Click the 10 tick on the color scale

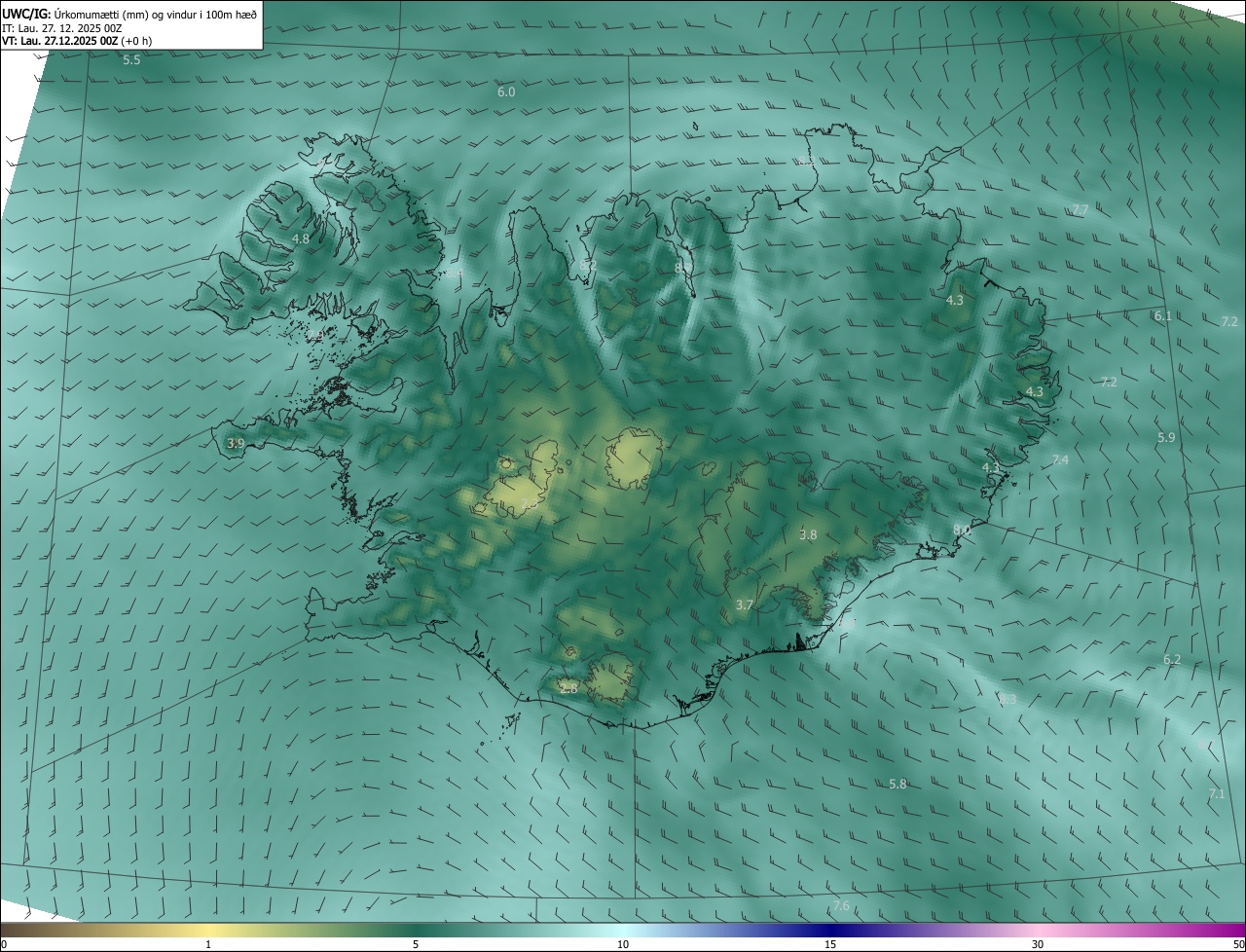(623, 944)
